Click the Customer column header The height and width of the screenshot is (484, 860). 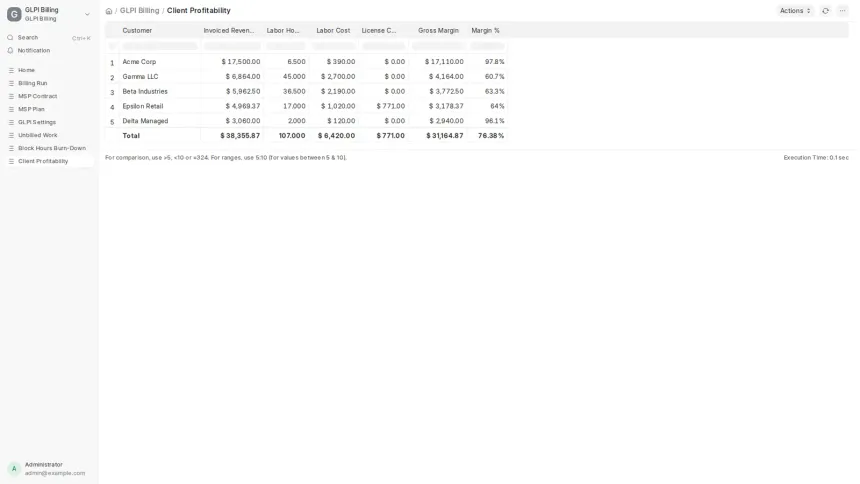(x=160, y=31)
